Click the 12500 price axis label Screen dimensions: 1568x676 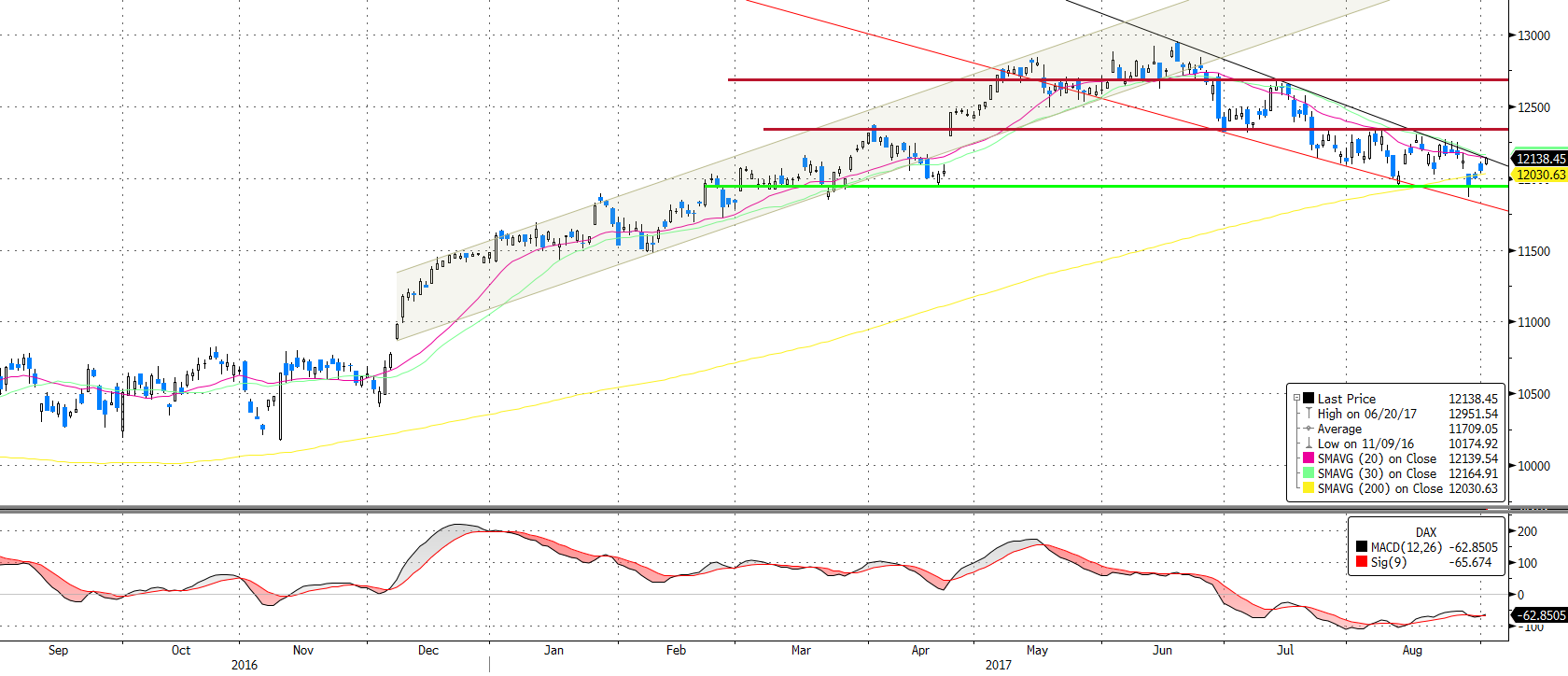click(x=1533, y=107)
